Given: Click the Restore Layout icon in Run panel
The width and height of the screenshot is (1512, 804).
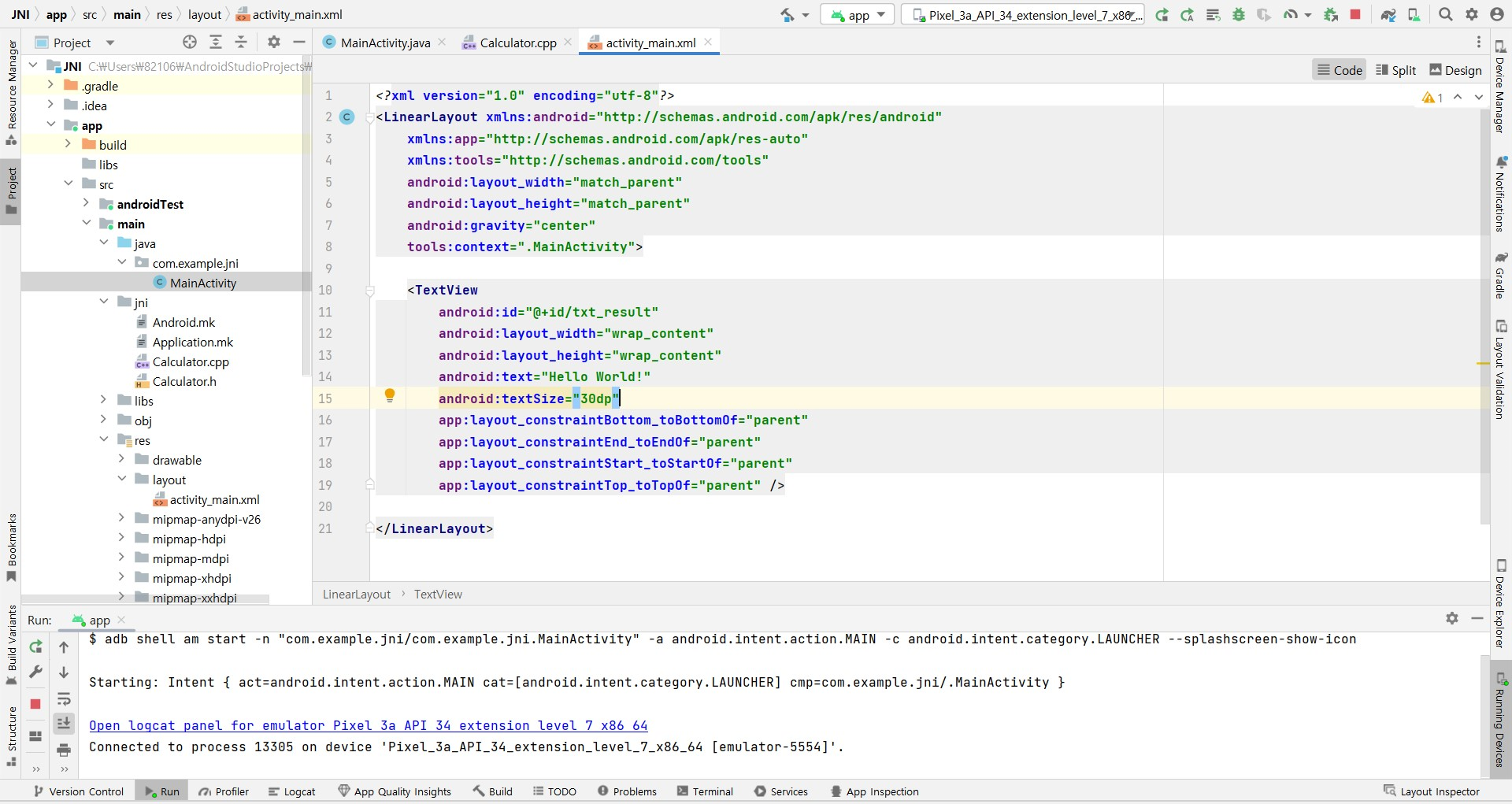Looking at the screenshot, I should (x=35, y=736).
